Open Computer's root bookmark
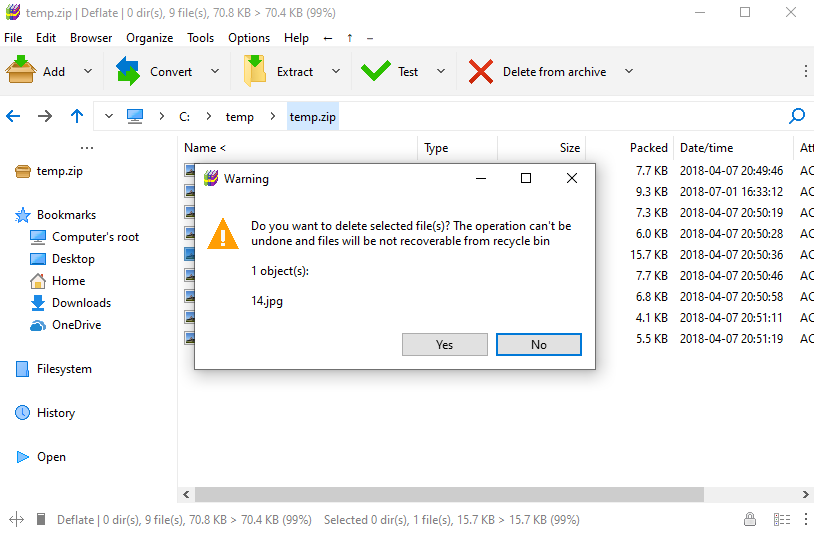Screen dimensions: 814x533 pos(84,237)
